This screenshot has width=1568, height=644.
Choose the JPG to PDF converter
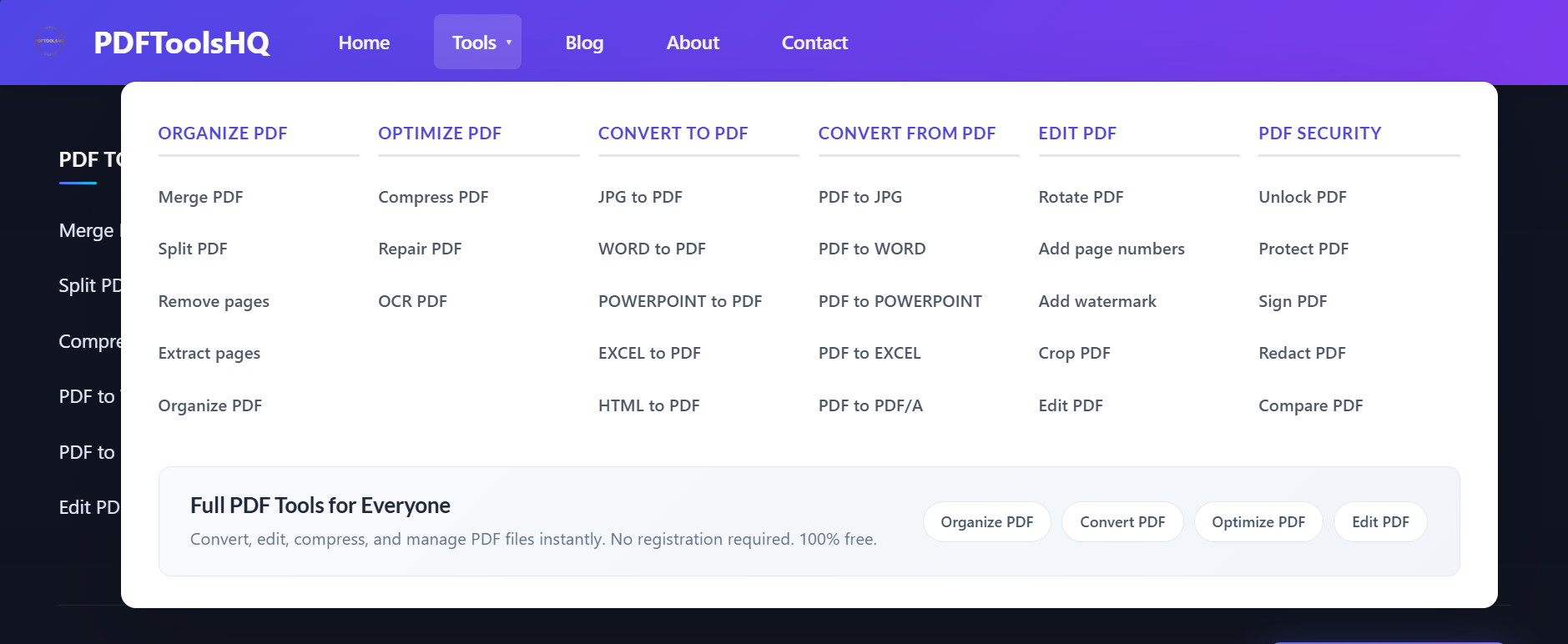coord(640,197)
